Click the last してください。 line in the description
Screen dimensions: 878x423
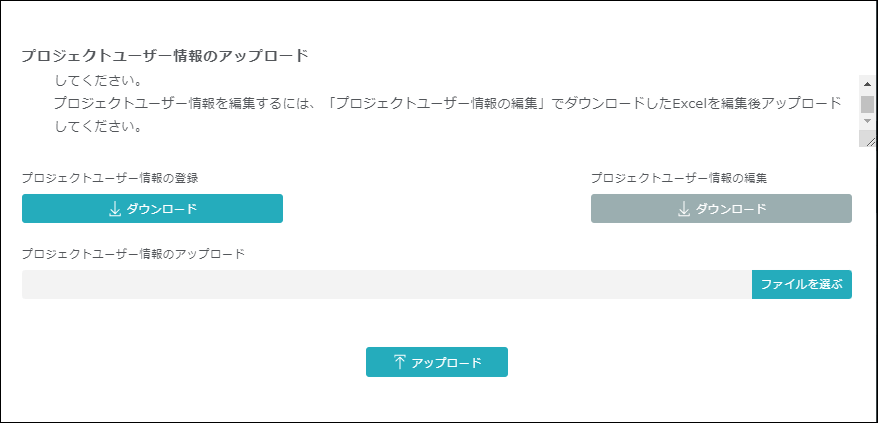click(98, 127)
